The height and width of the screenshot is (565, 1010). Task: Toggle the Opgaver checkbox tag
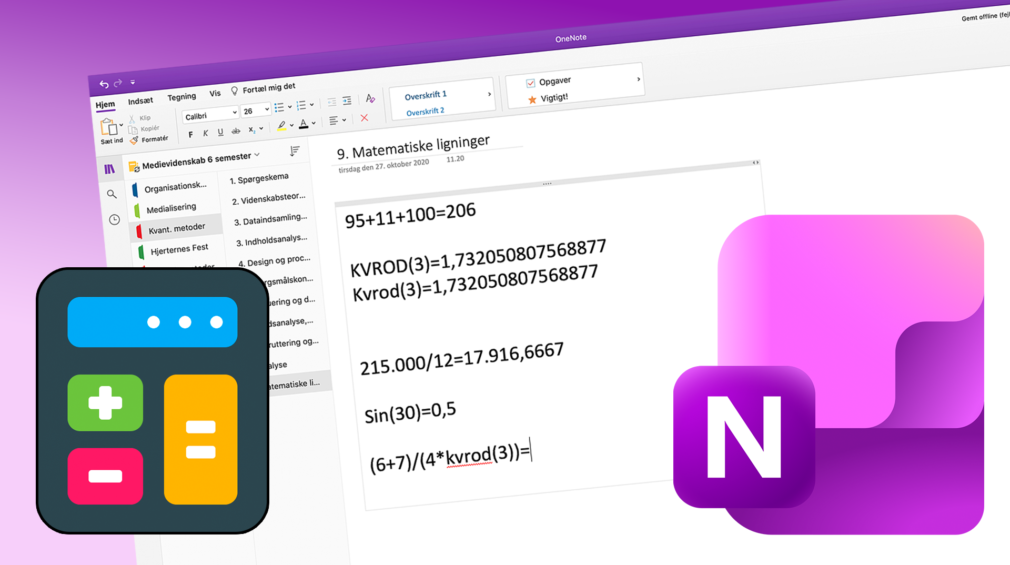tap(530, 83)
